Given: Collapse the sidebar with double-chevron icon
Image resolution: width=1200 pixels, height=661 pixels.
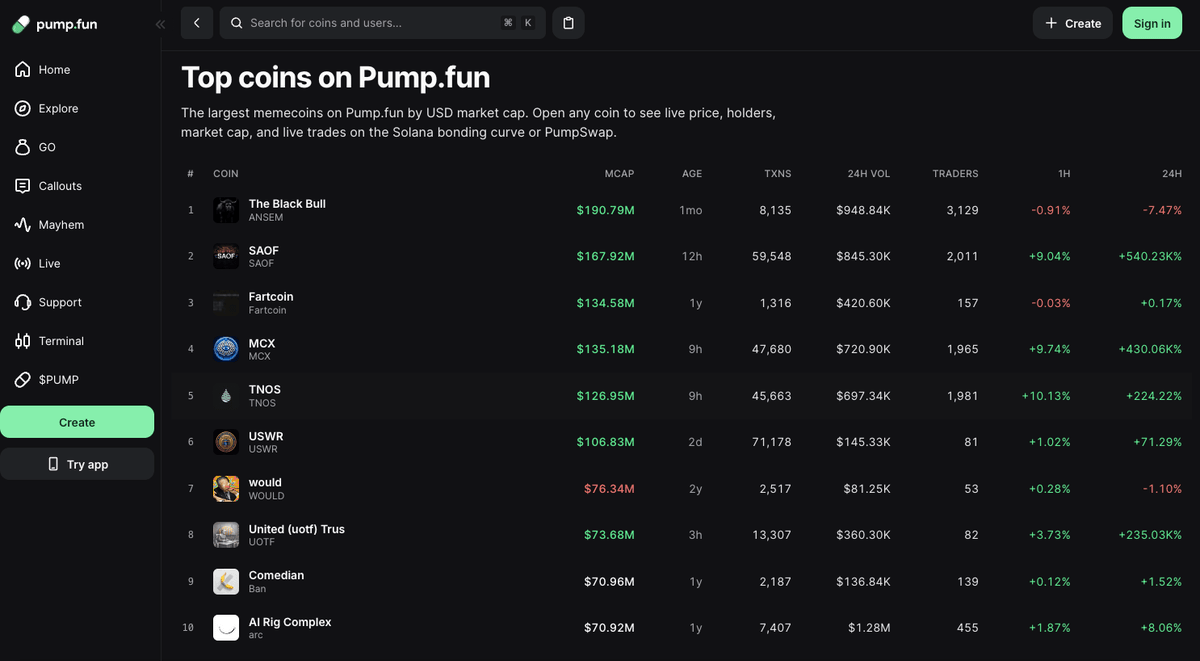Looking at the screenshot, I should click(160, 24).
